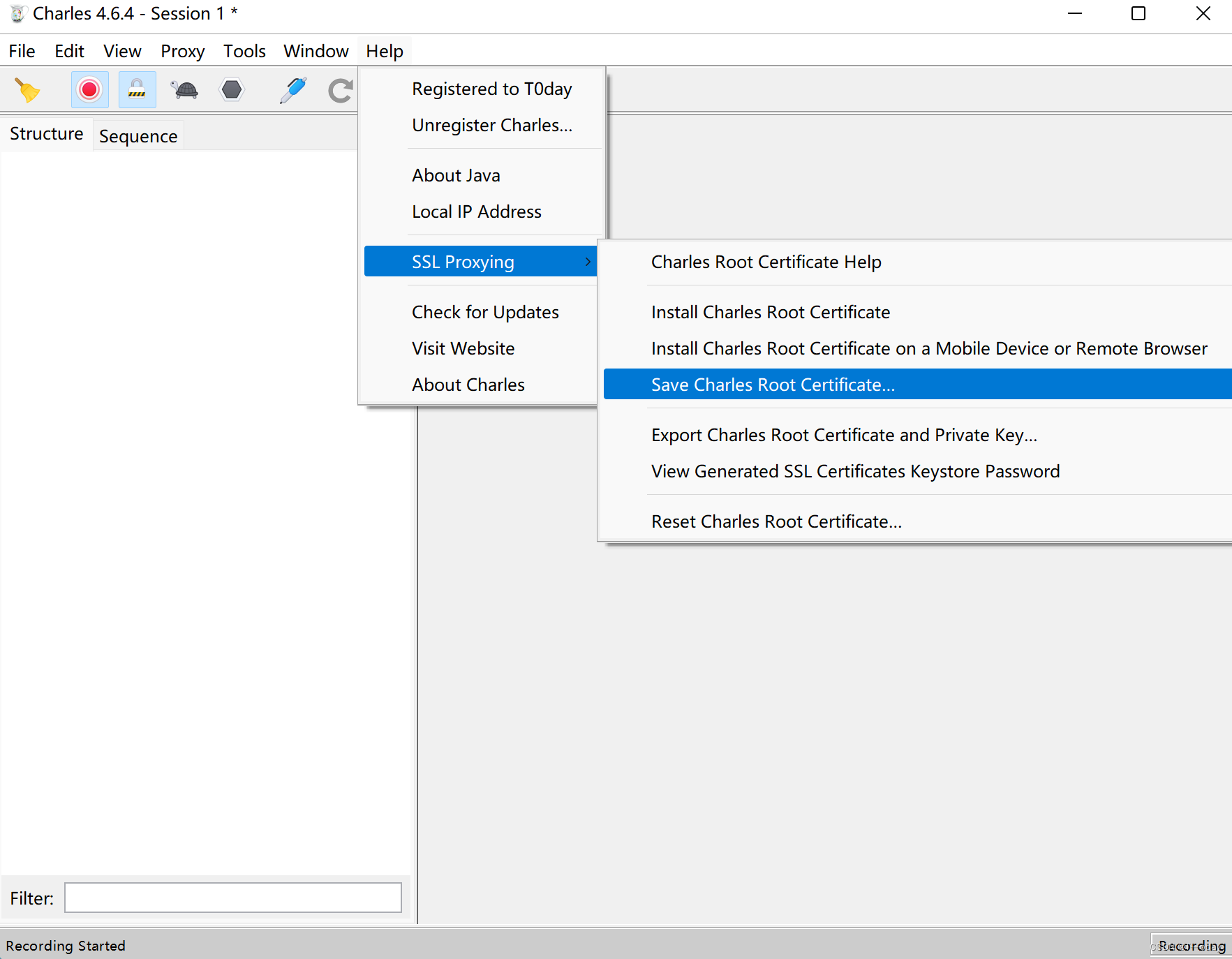Viewport: 1232px width, 959px height.
Task: Switch to the Sequence tab
Action: [x=138, y=136]
